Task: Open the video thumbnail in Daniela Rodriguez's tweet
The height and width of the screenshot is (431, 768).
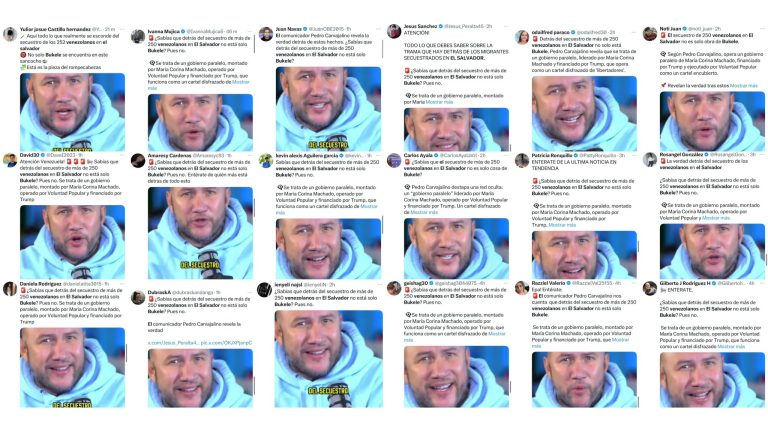Action: click(72, 367)
